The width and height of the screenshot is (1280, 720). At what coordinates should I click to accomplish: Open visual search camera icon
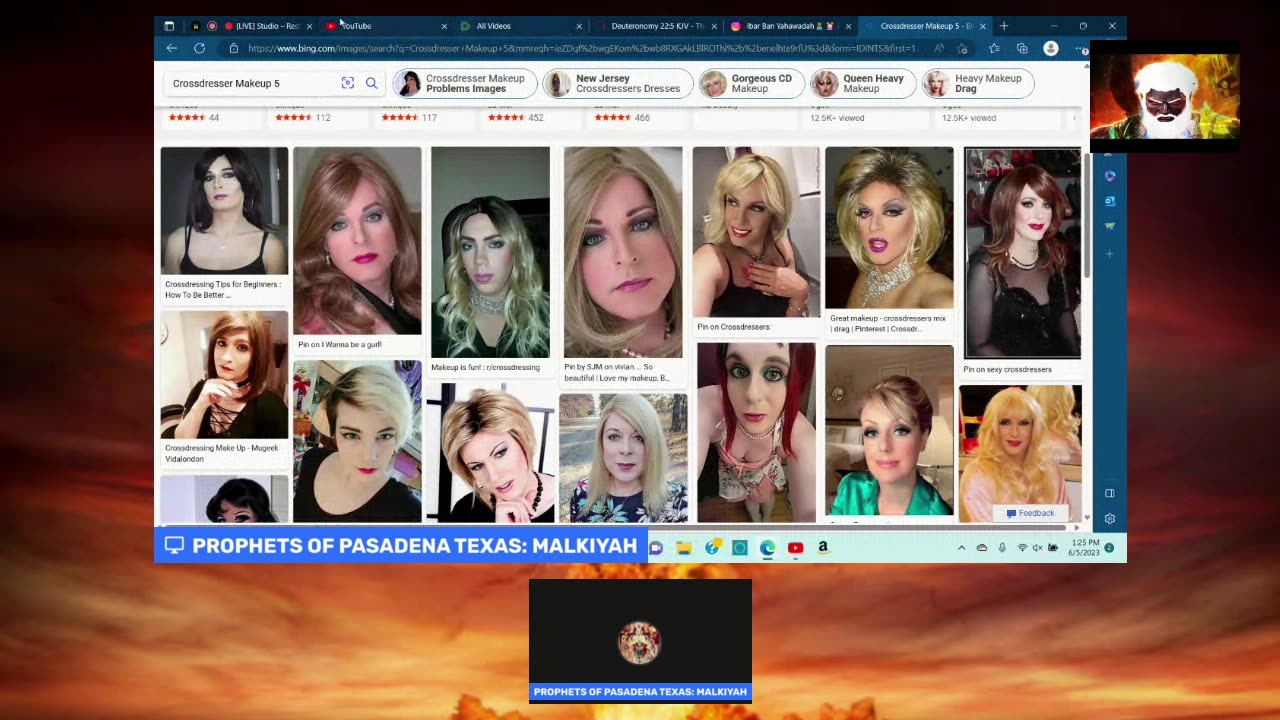point(348,83)
